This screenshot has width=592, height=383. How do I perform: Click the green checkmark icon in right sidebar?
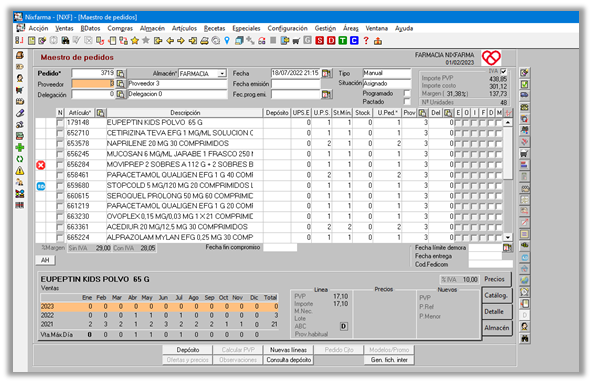524,84
